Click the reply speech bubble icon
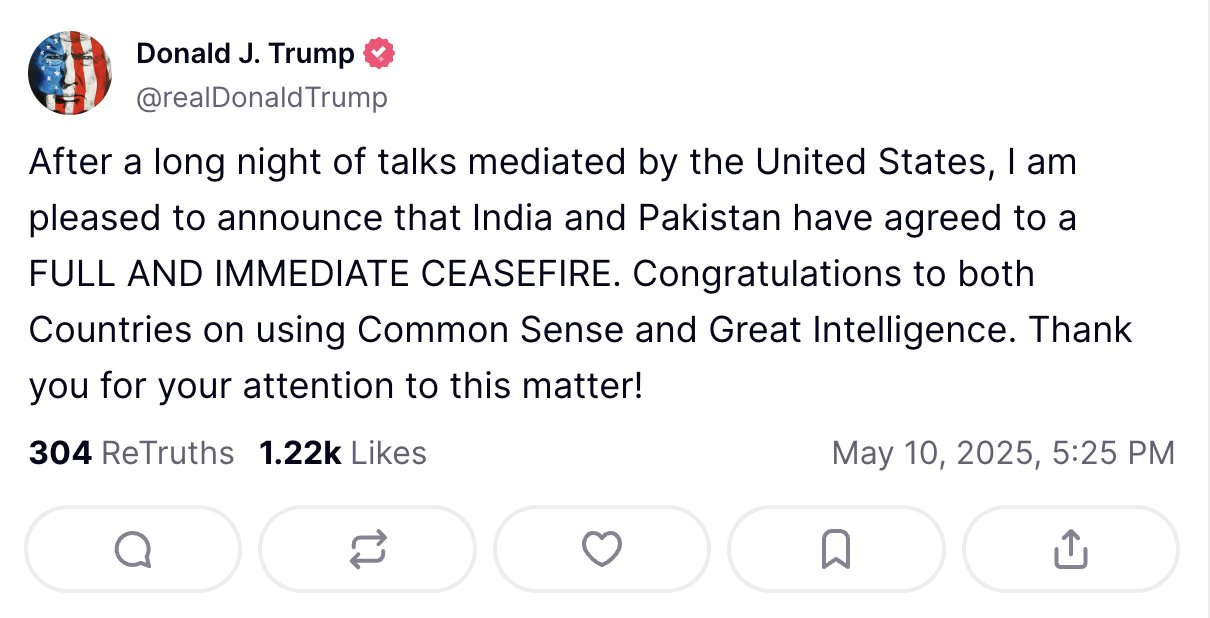Image resolution: width=1210 pixels, height=618 pixels. (x=132, y=548)
